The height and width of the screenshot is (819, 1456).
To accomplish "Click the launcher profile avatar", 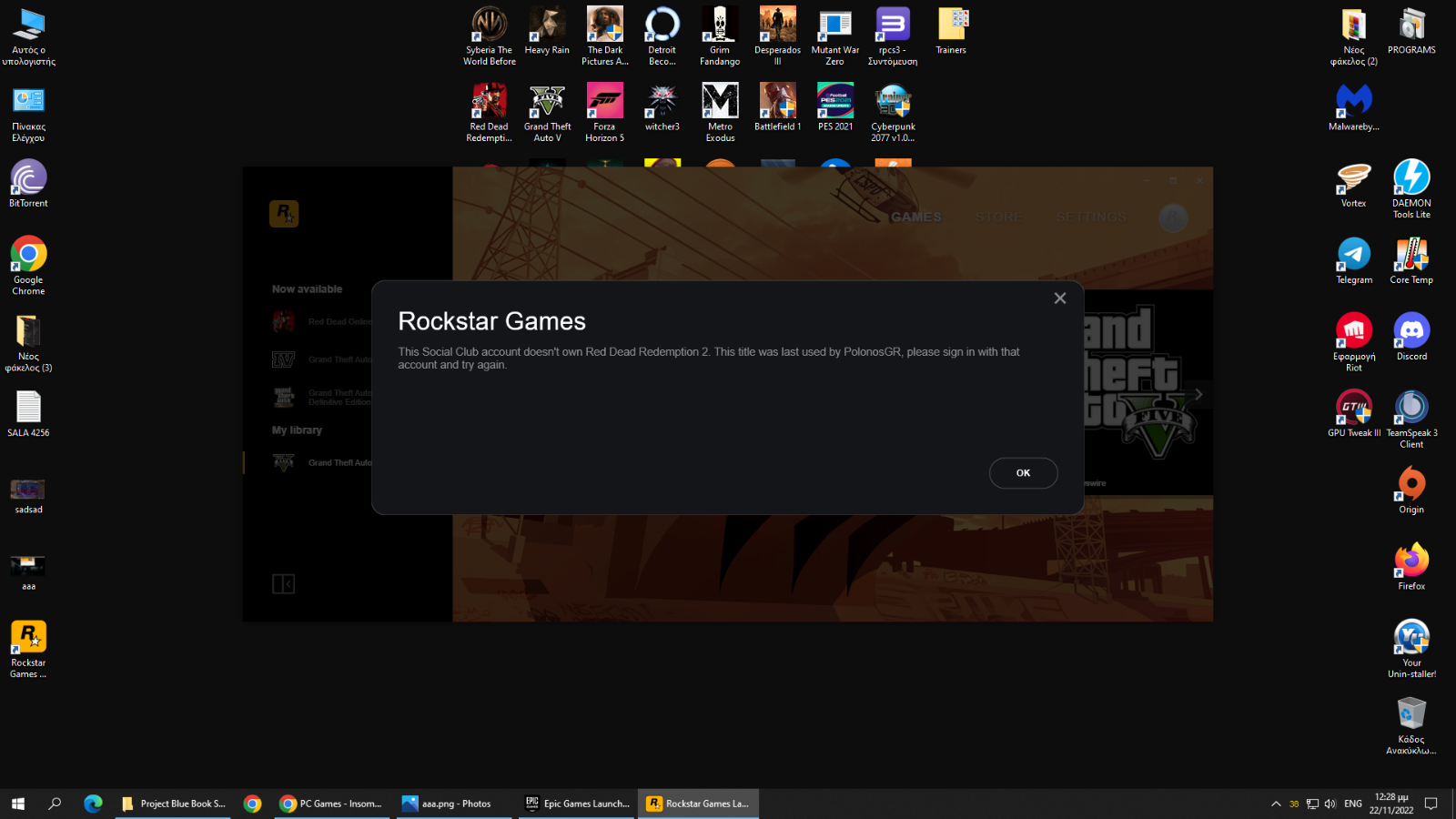I will (1173, 217).
